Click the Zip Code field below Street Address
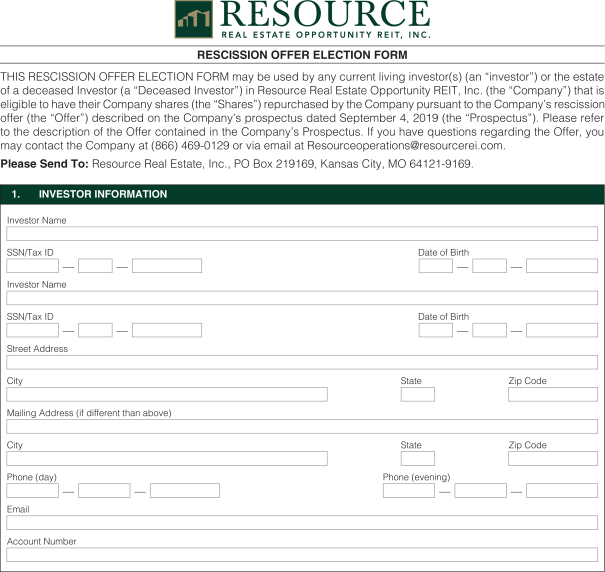The image size is (605, 572). point(552,394)
